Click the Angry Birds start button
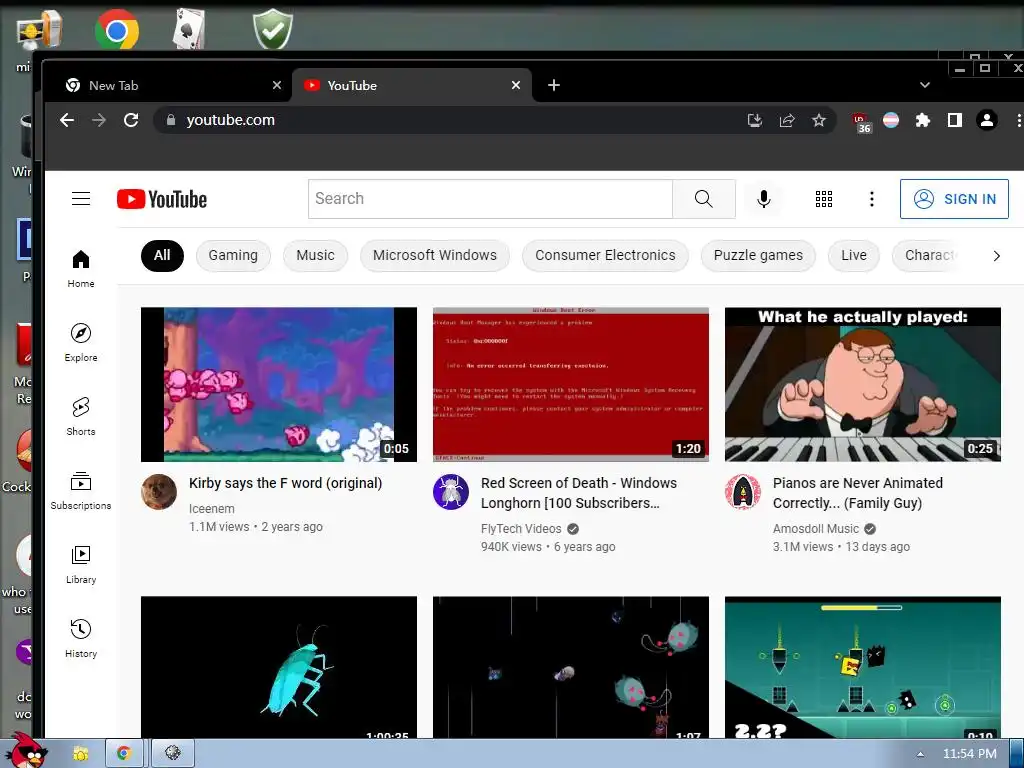Viewport: 1024px width, 768px height. (x=26, y=752)
